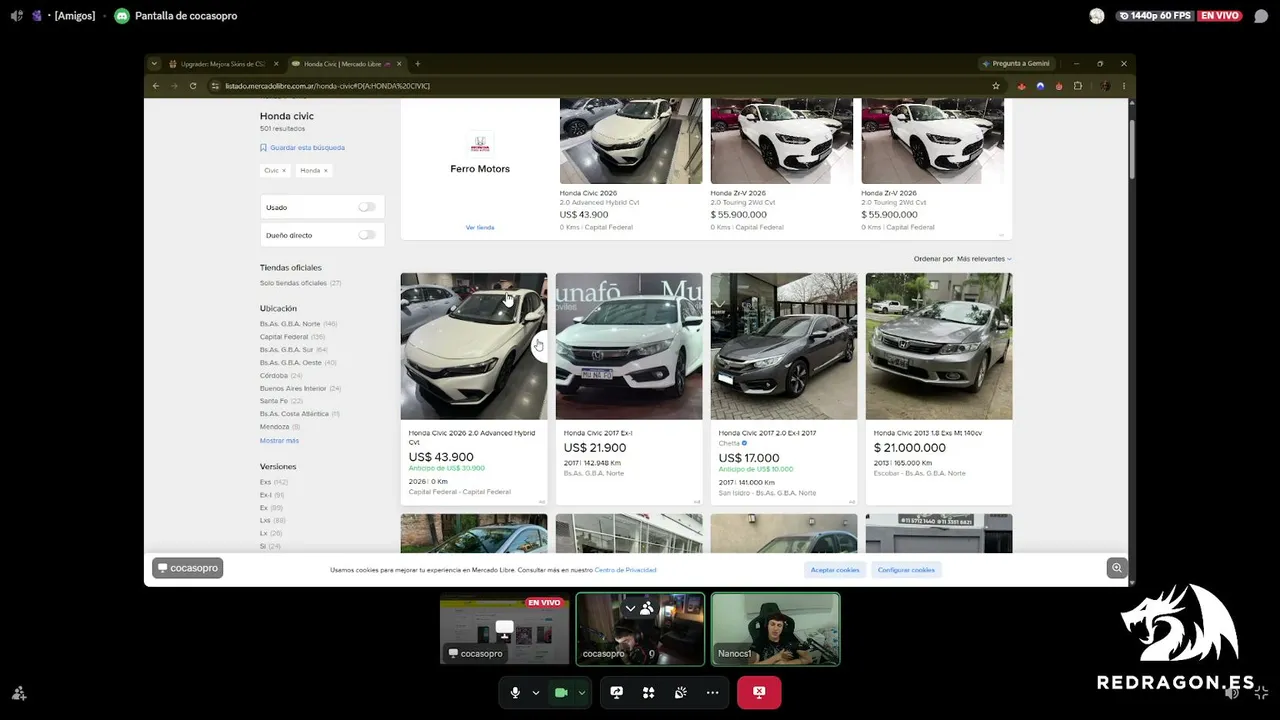This screenshot has width=1280, height=720.
Task: Click the US$ 43.900 price in main listing
Action: coord(441,457)
